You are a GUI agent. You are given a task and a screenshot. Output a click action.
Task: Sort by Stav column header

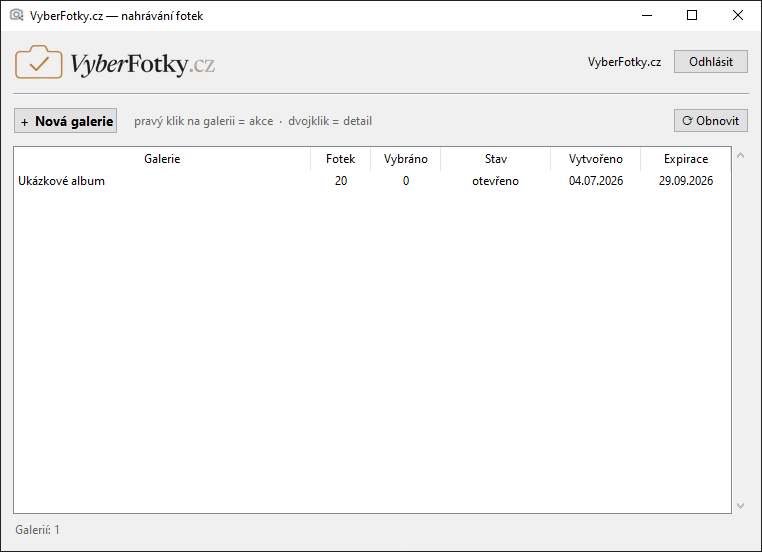point(496,159)
